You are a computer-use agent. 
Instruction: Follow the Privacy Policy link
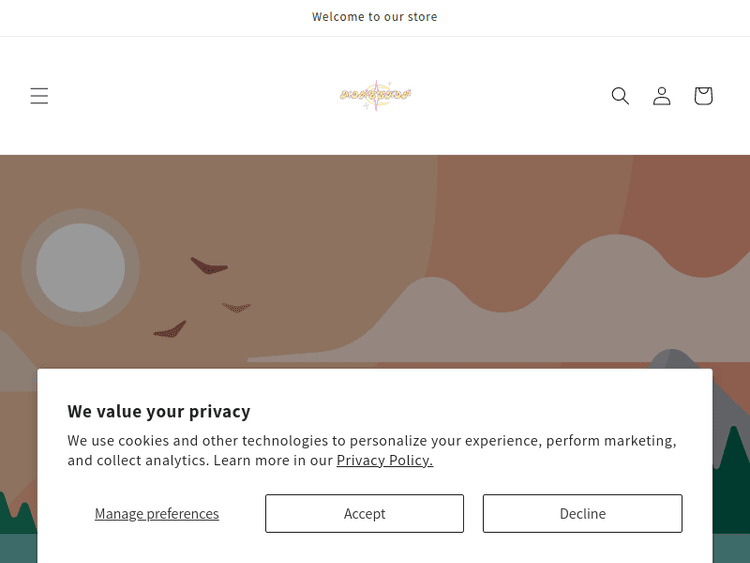(x=384, y=460)
